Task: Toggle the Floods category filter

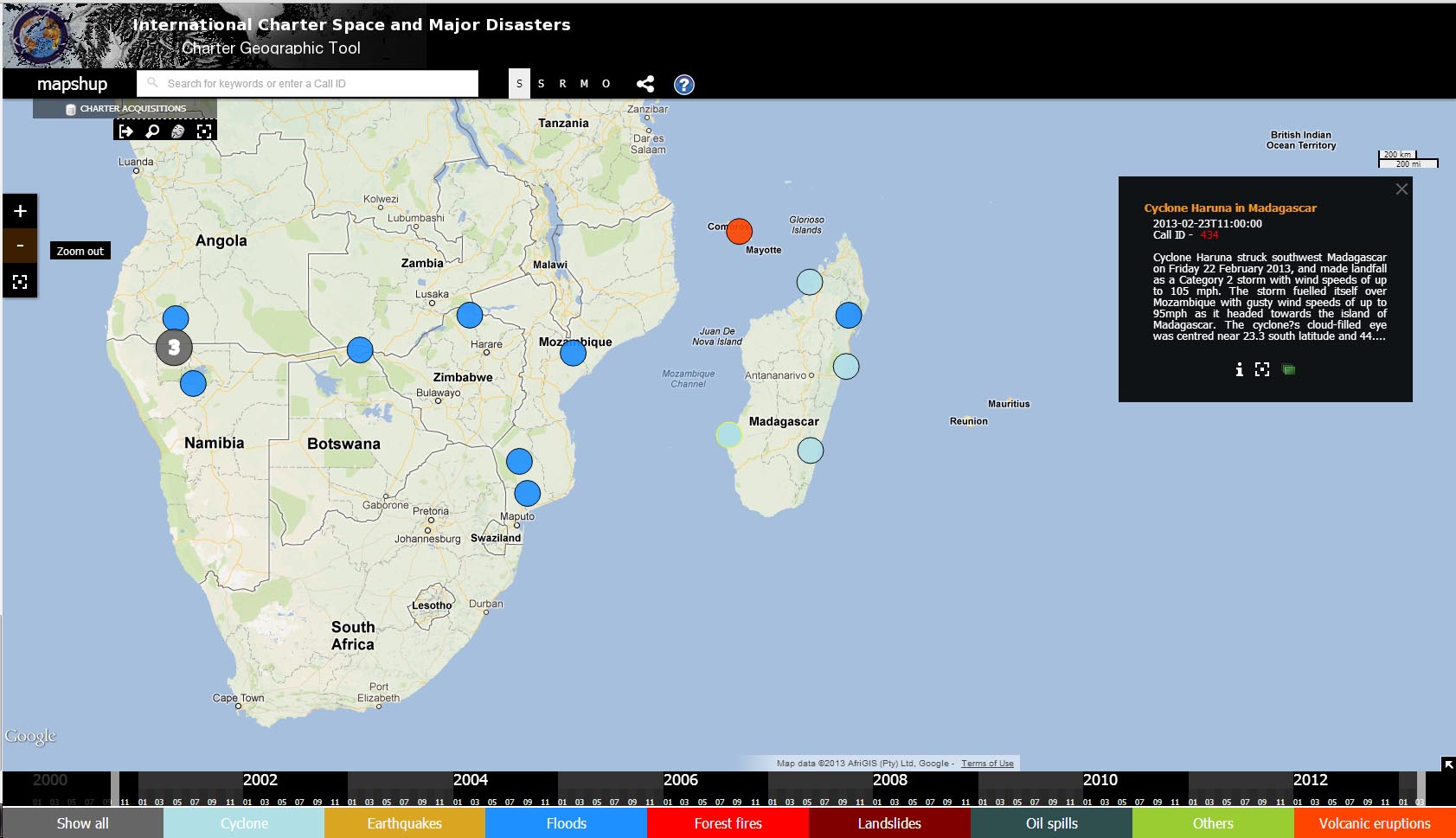Action: [x=566, y=823]
